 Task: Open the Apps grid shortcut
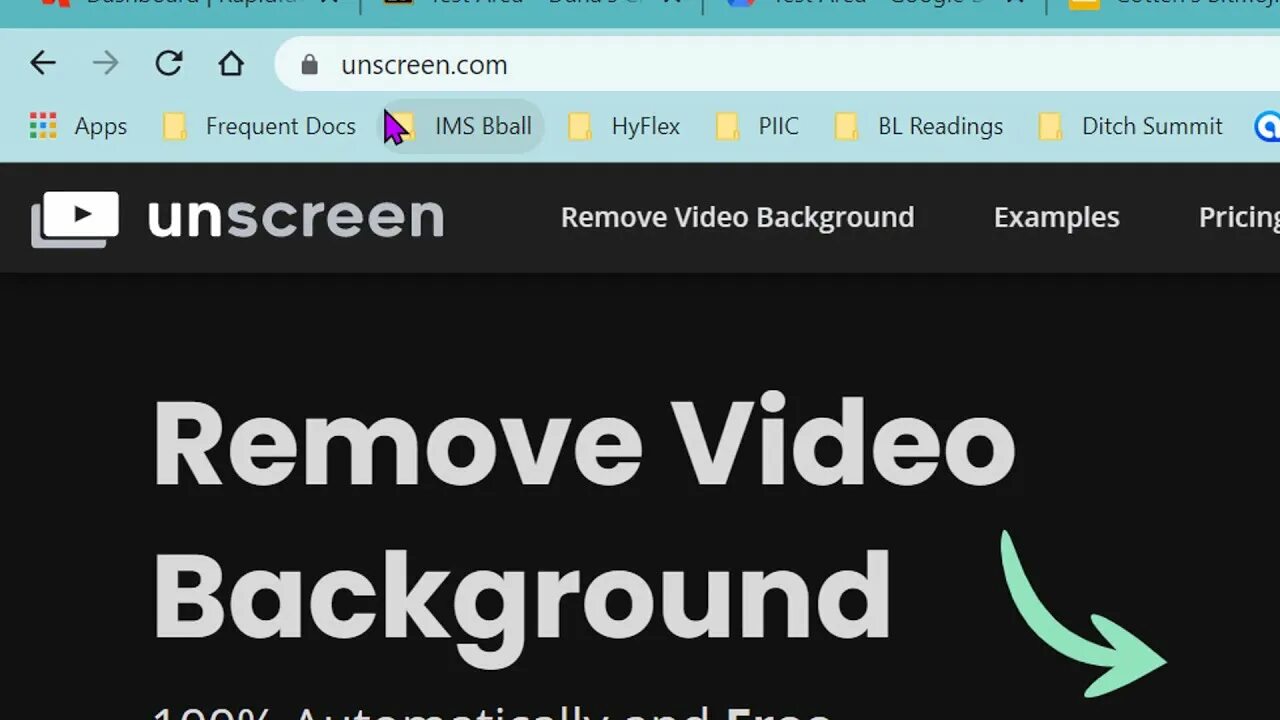tap(78, 126)
